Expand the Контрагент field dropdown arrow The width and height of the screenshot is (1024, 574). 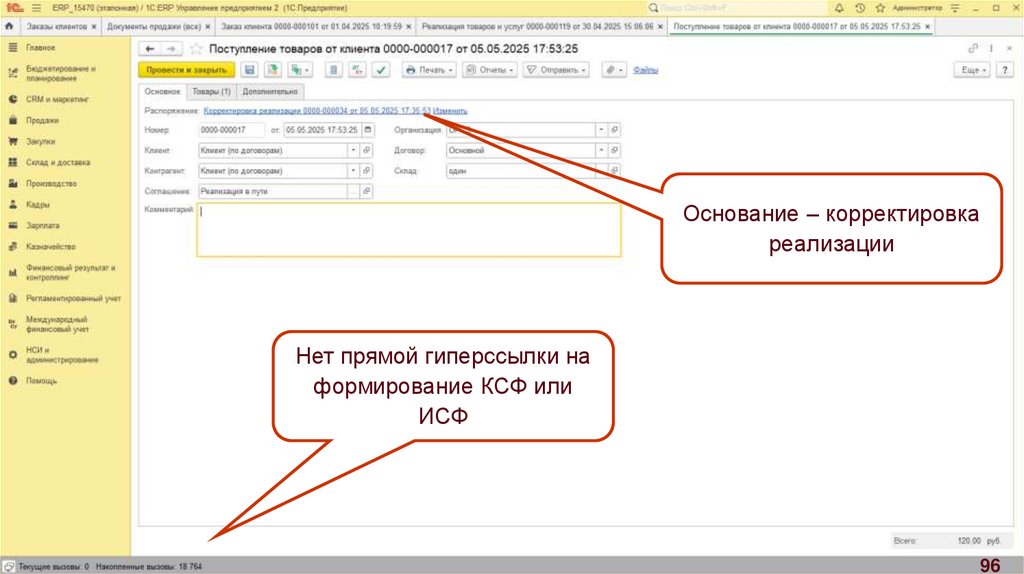coord(353,170)
